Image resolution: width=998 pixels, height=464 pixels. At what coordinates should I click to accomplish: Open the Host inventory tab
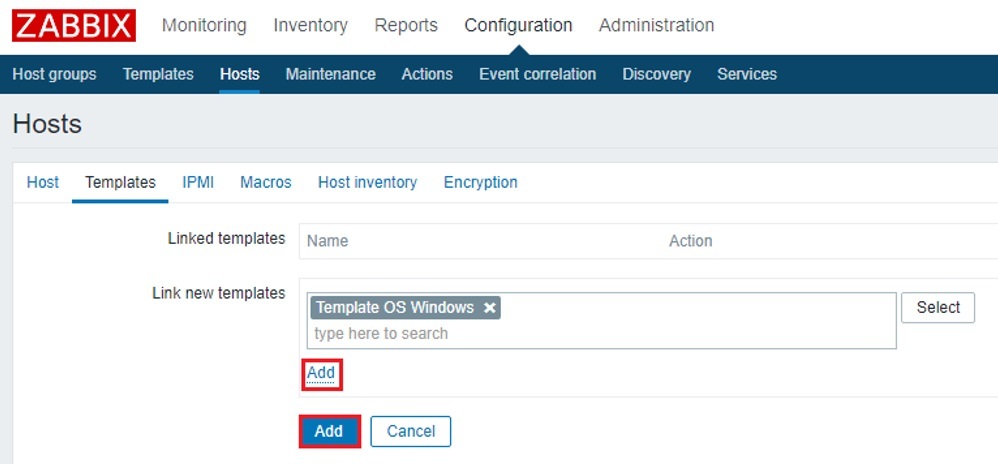(x=367, y=182)
